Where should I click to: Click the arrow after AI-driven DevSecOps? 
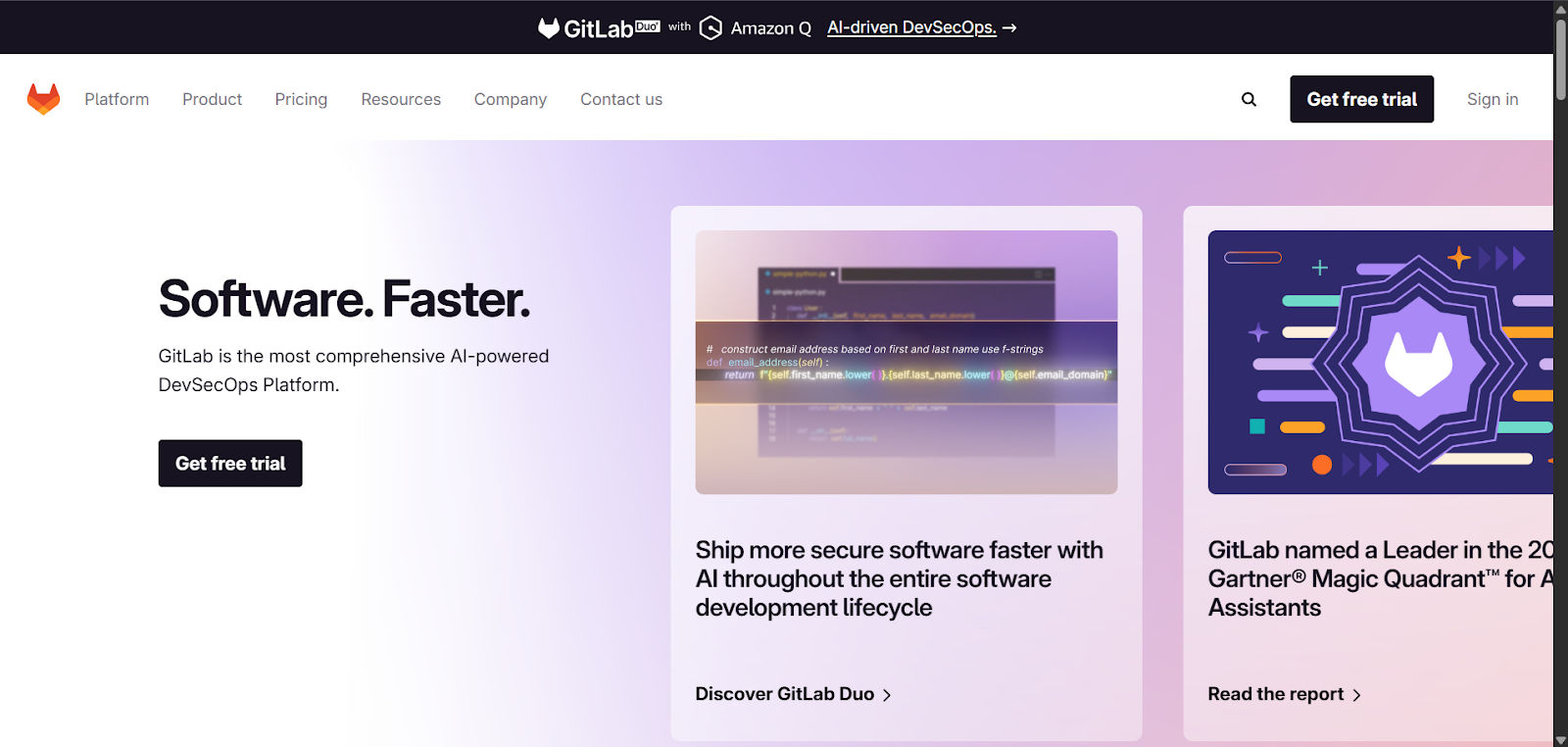1009,27
